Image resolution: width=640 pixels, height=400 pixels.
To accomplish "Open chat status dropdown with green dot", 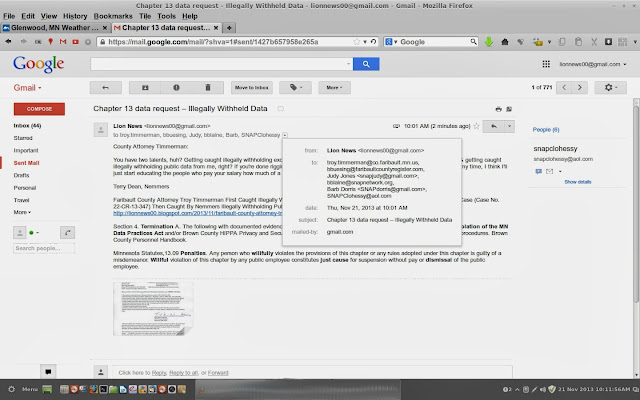I will click(34, 233).
